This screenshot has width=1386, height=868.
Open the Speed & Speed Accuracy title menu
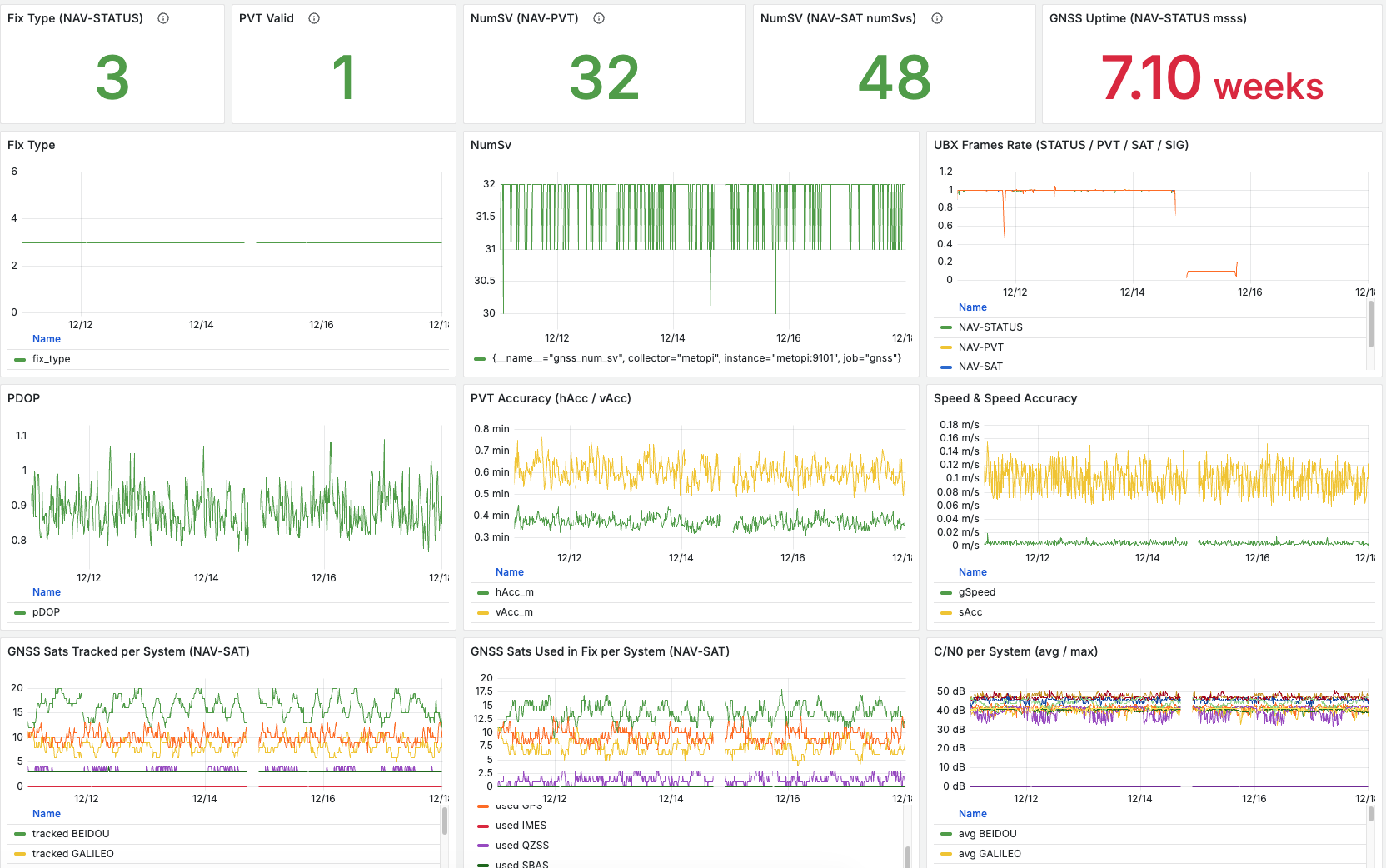(1005, 398)
